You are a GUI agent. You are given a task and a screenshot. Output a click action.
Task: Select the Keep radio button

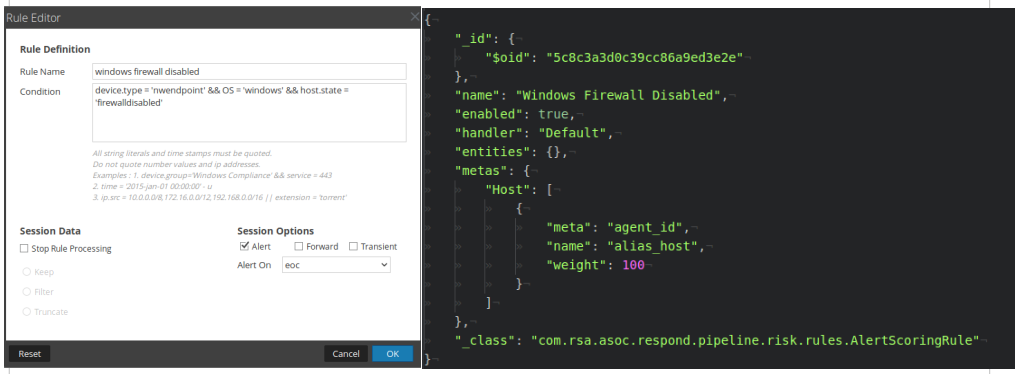point(27,272)
